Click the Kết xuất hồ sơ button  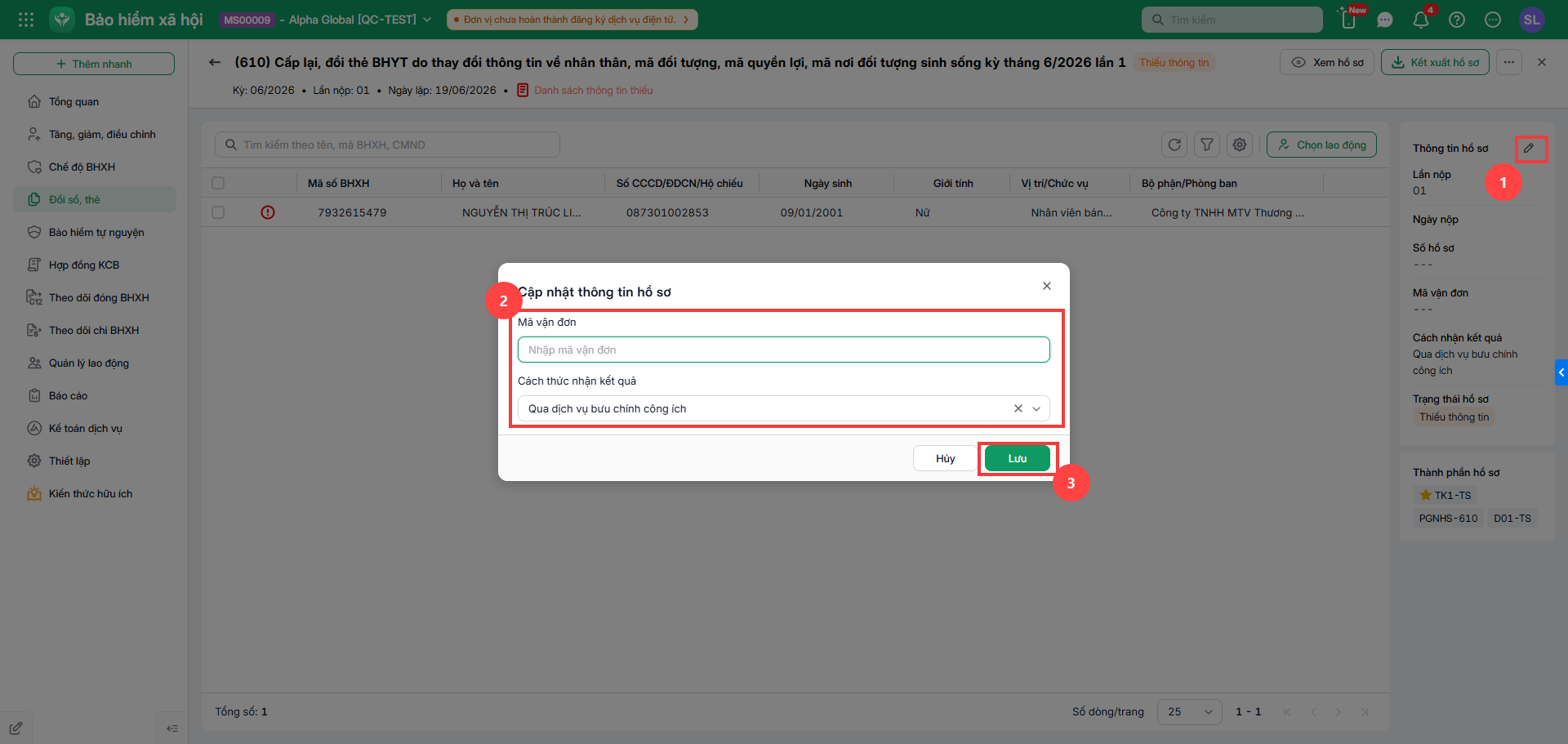(1435, 62)
